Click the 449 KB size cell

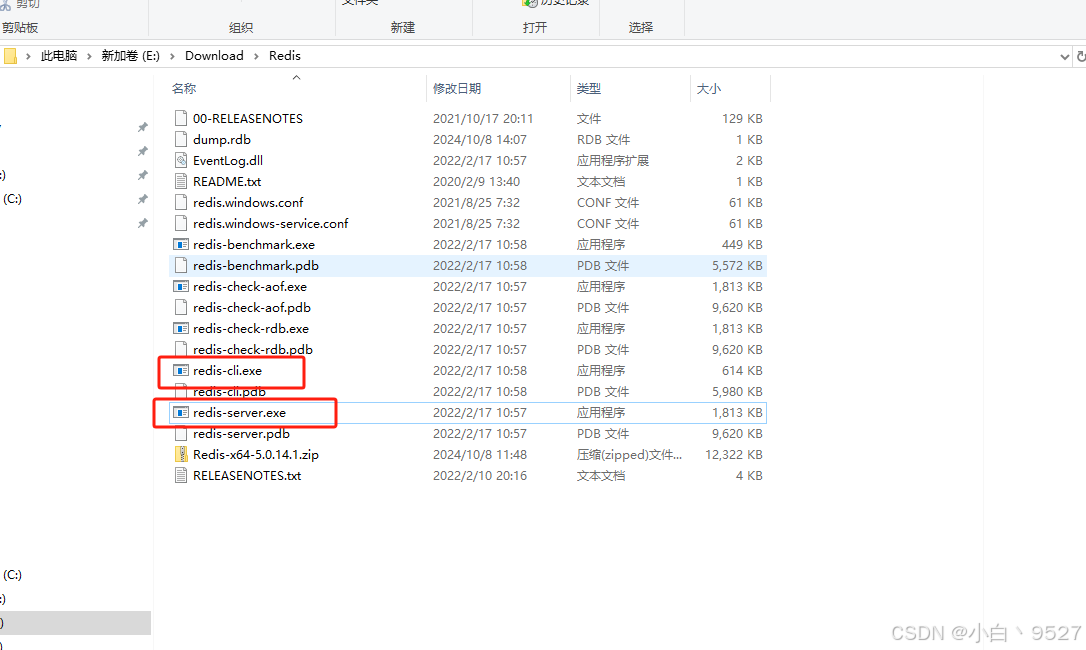(x=742, y=245)
